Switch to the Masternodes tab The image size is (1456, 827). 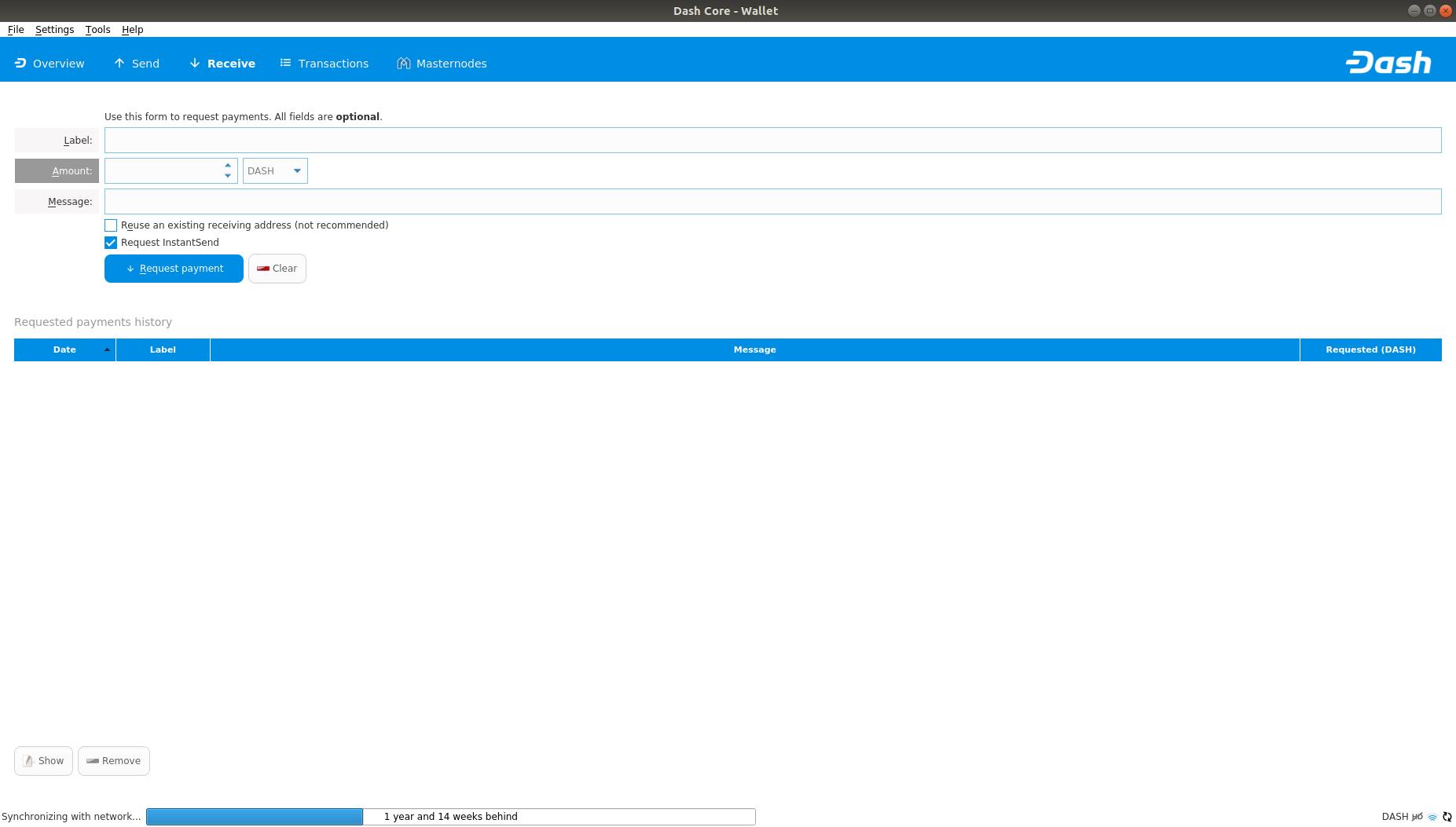[442, 64]
